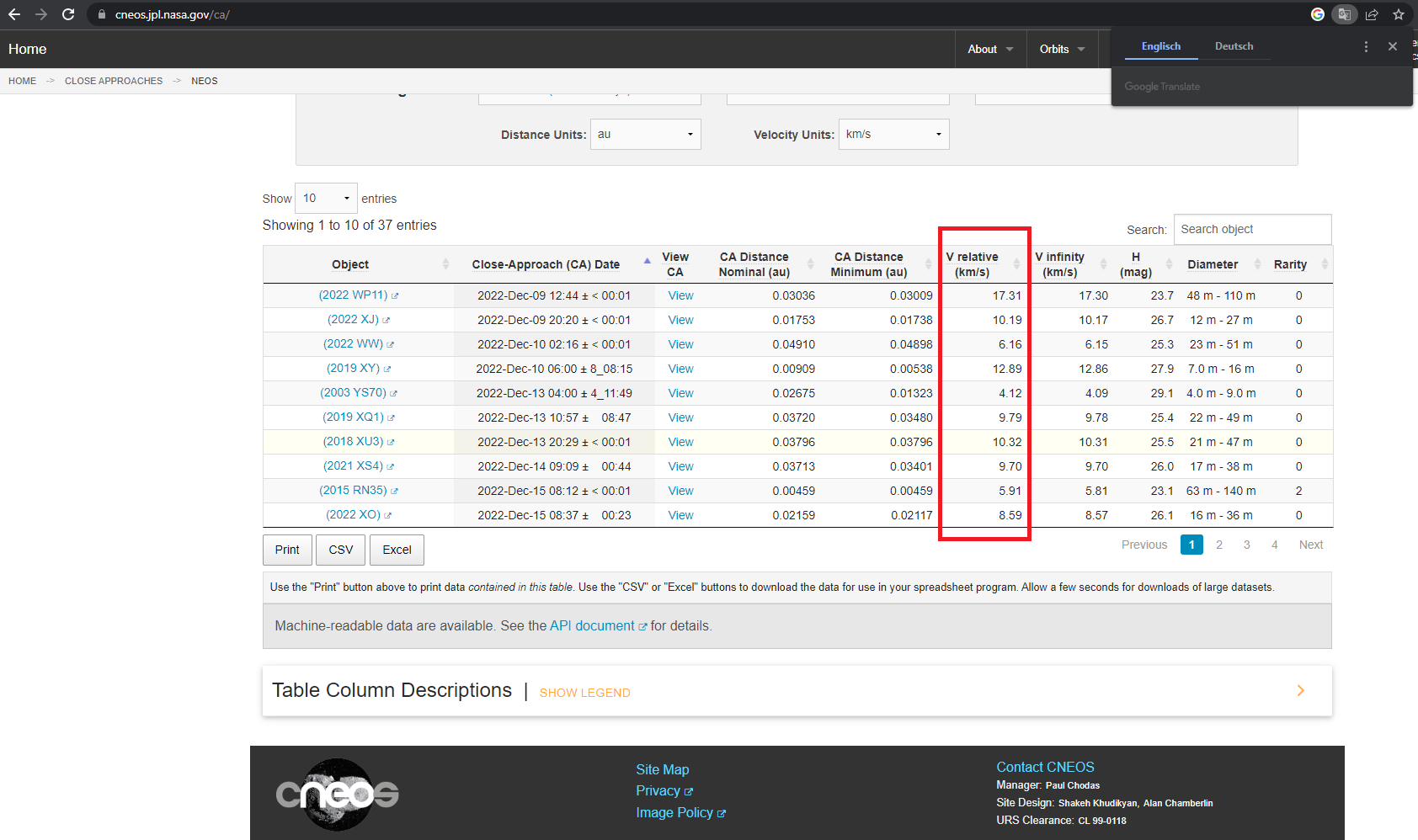Open the Image Policy footer link
The width and height of the screenshot is (1418, 840).
[674, 813]
